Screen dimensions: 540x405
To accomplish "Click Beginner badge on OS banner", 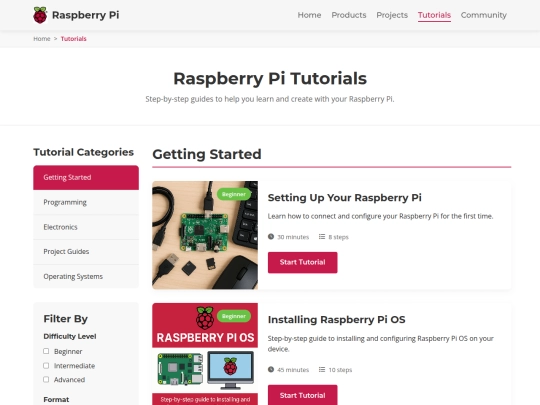I will pos(234,316).
